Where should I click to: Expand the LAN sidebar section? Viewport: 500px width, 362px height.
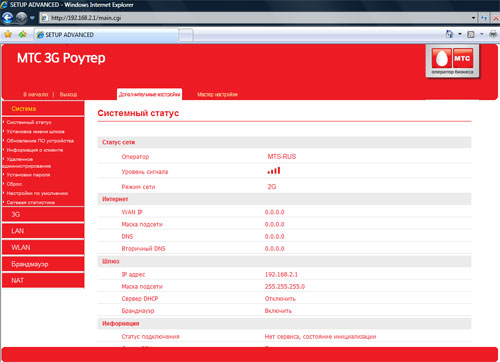point(43,231)
